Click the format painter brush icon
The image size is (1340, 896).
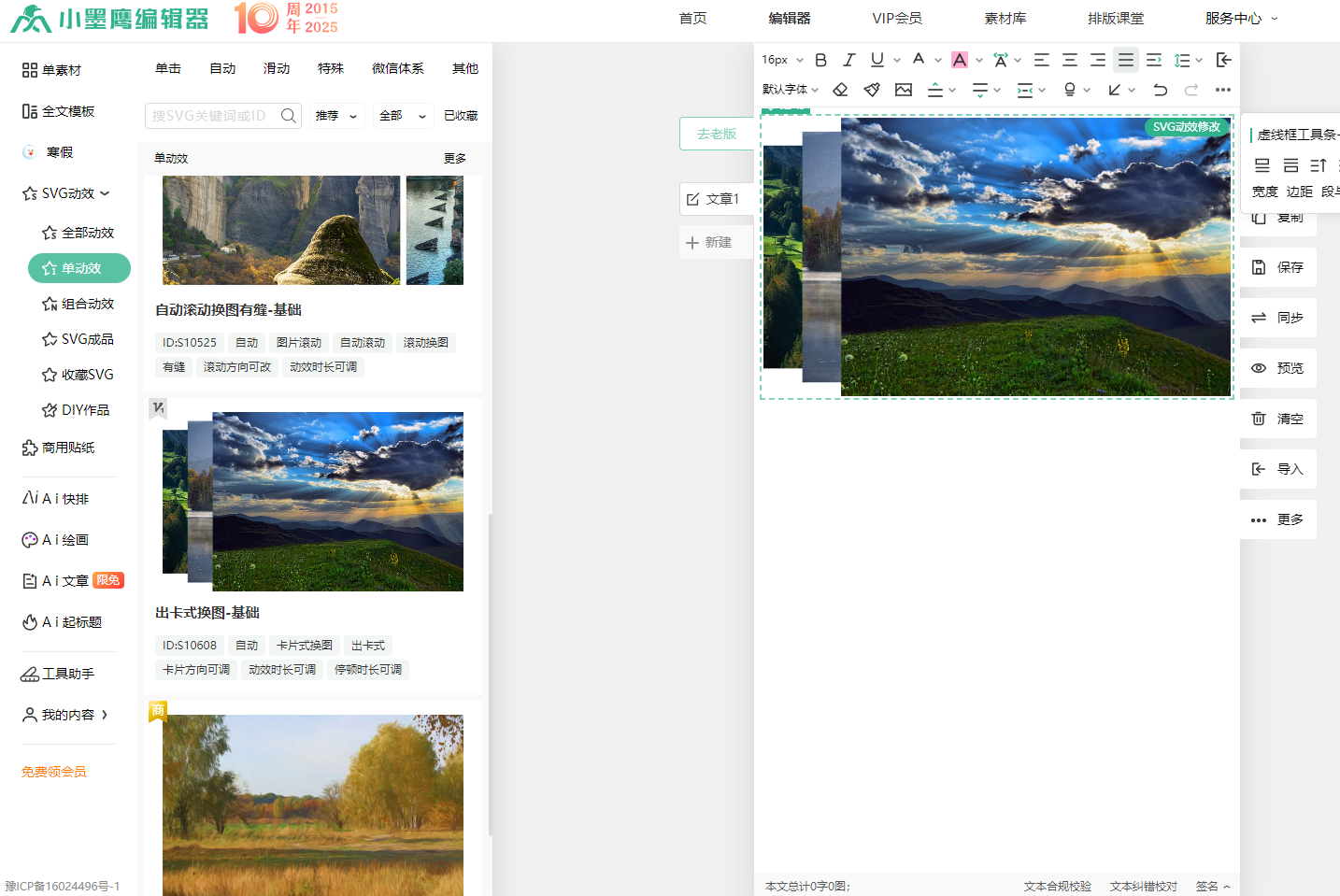click(872, 90)
